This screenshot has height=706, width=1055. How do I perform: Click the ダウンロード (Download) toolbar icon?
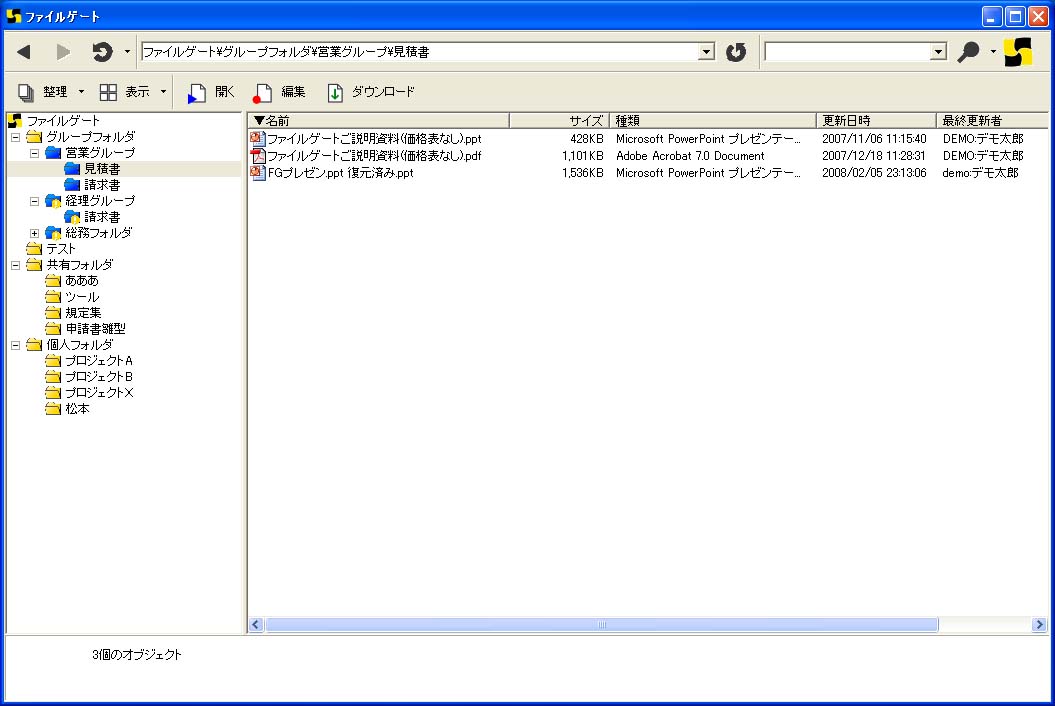[335, 92]
